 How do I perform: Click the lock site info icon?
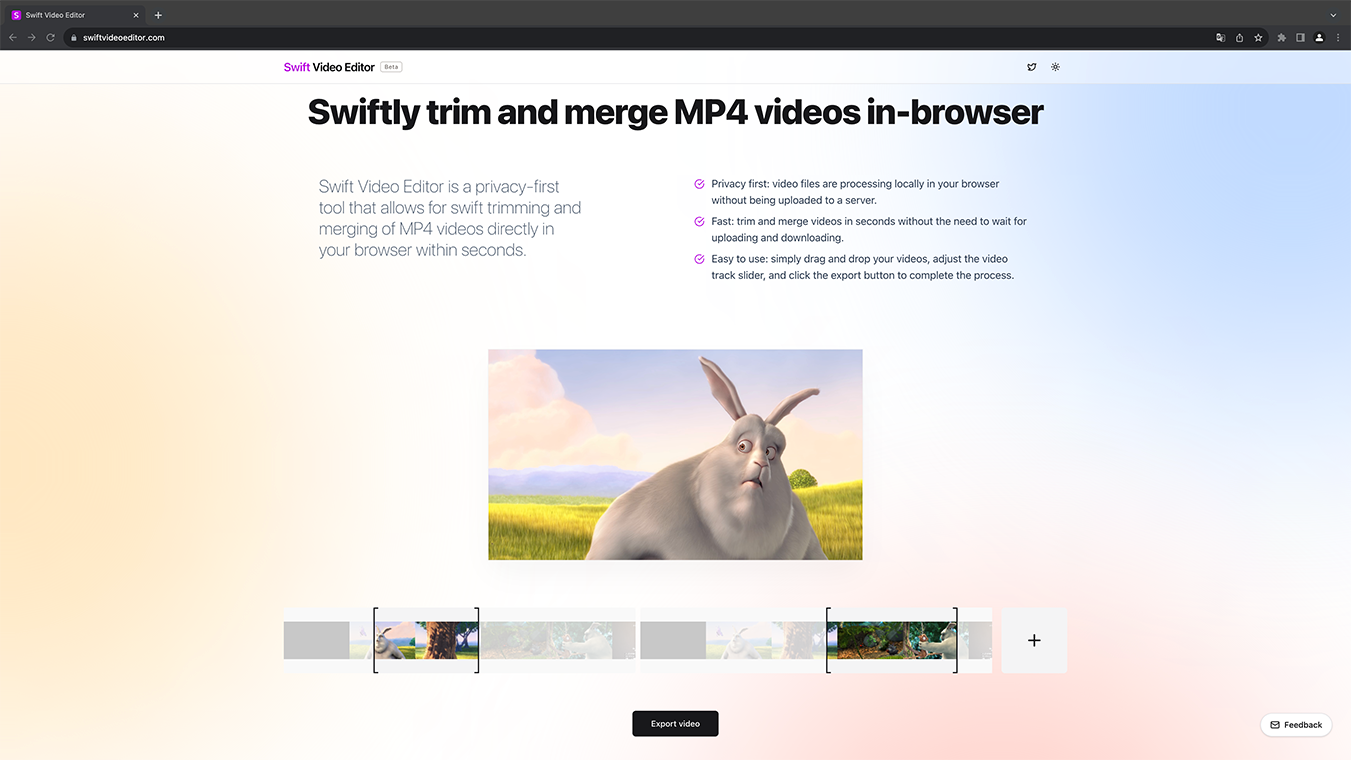point(73,37)
